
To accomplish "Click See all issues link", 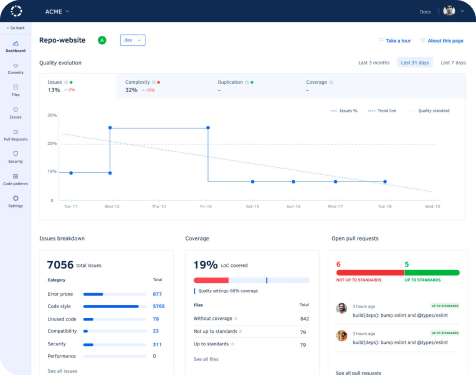I will [62, 371].
